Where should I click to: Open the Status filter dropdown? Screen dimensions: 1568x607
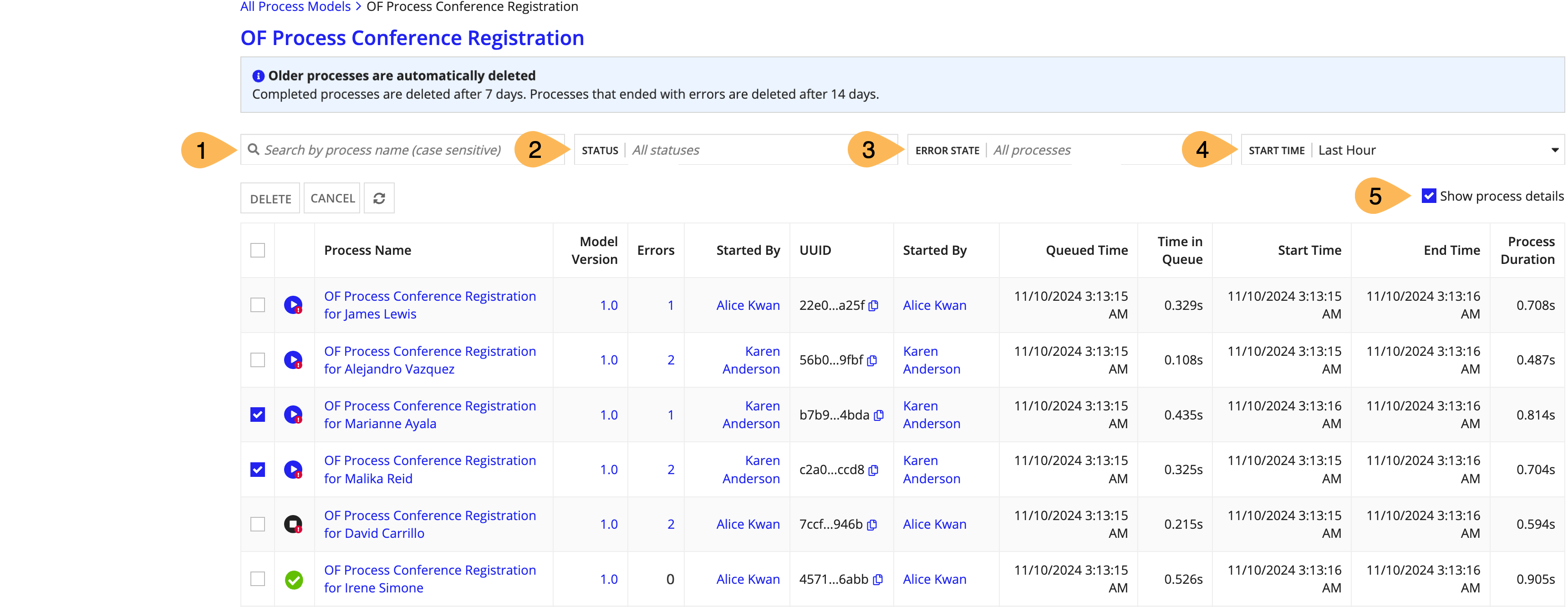click(735, 150)
